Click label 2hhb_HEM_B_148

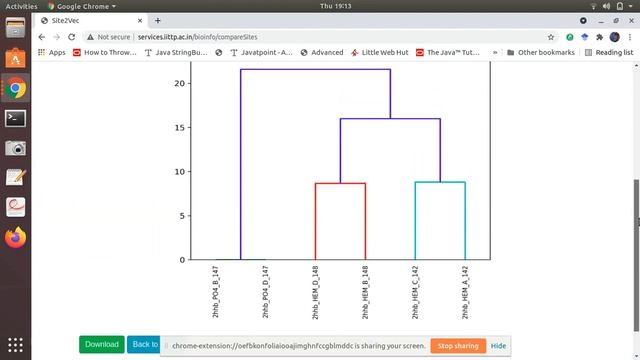[365, 293]
